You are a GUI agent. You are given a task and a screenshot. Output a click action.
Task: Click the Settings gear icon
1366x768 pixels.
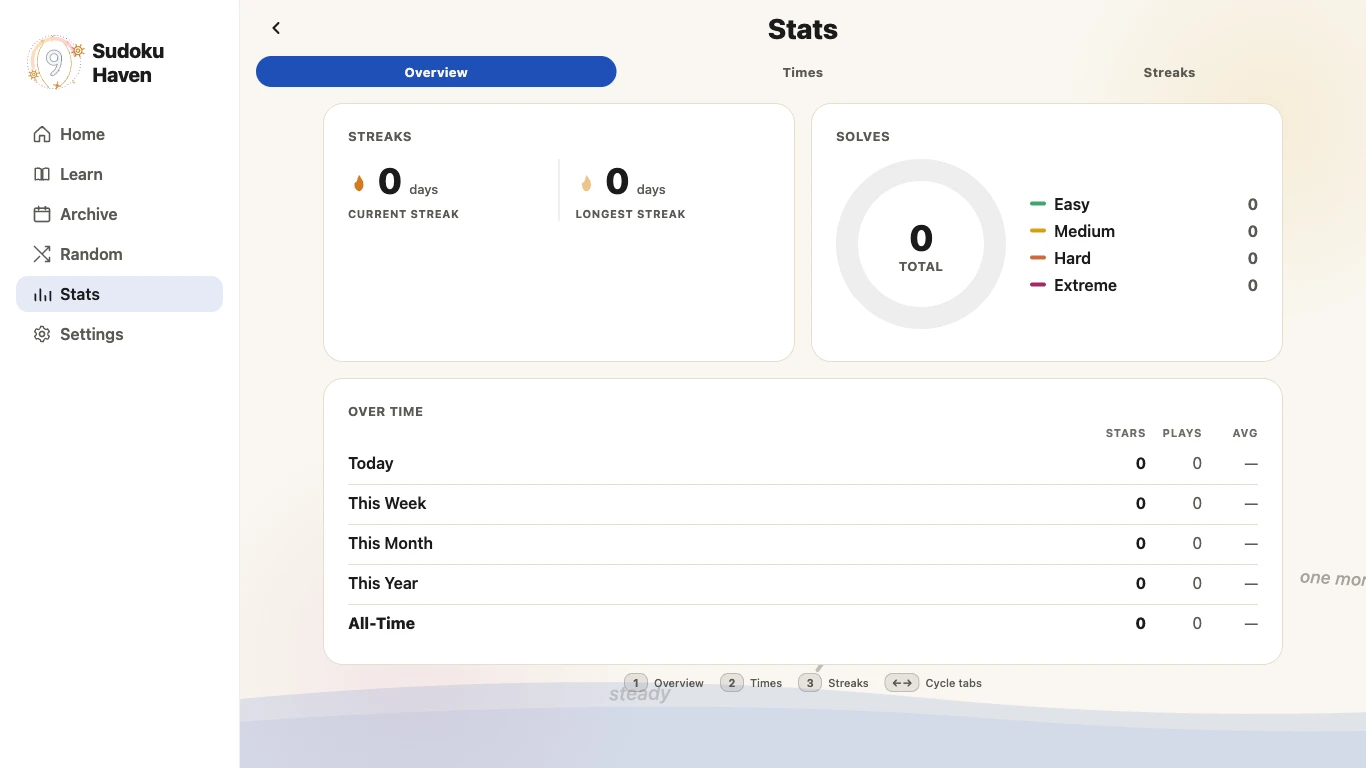coord(42,334)
